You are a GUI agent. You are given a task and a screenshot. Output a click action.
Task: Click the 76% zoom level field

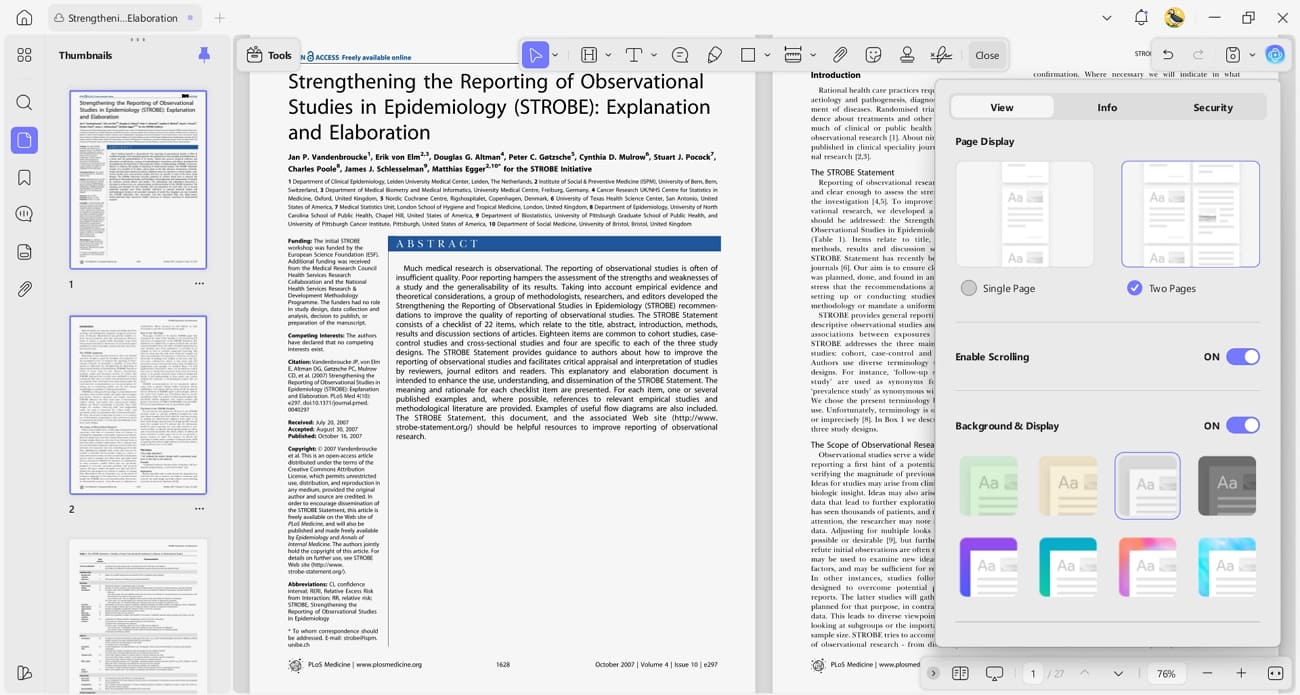point(1166,673)
